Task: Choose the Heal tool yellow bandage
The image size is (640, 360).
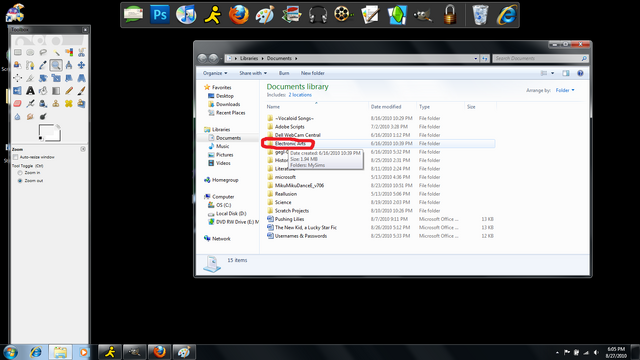Action: (x=69, y=103)
